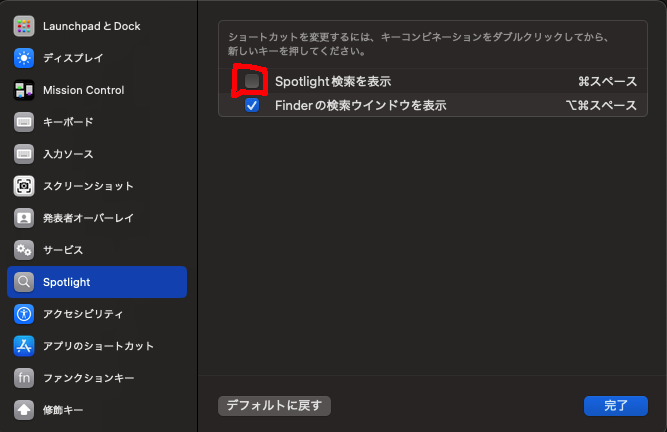This screenshot has height=432, width=667.
Task: Click the サービス gears icon
Action: (24, 250)
